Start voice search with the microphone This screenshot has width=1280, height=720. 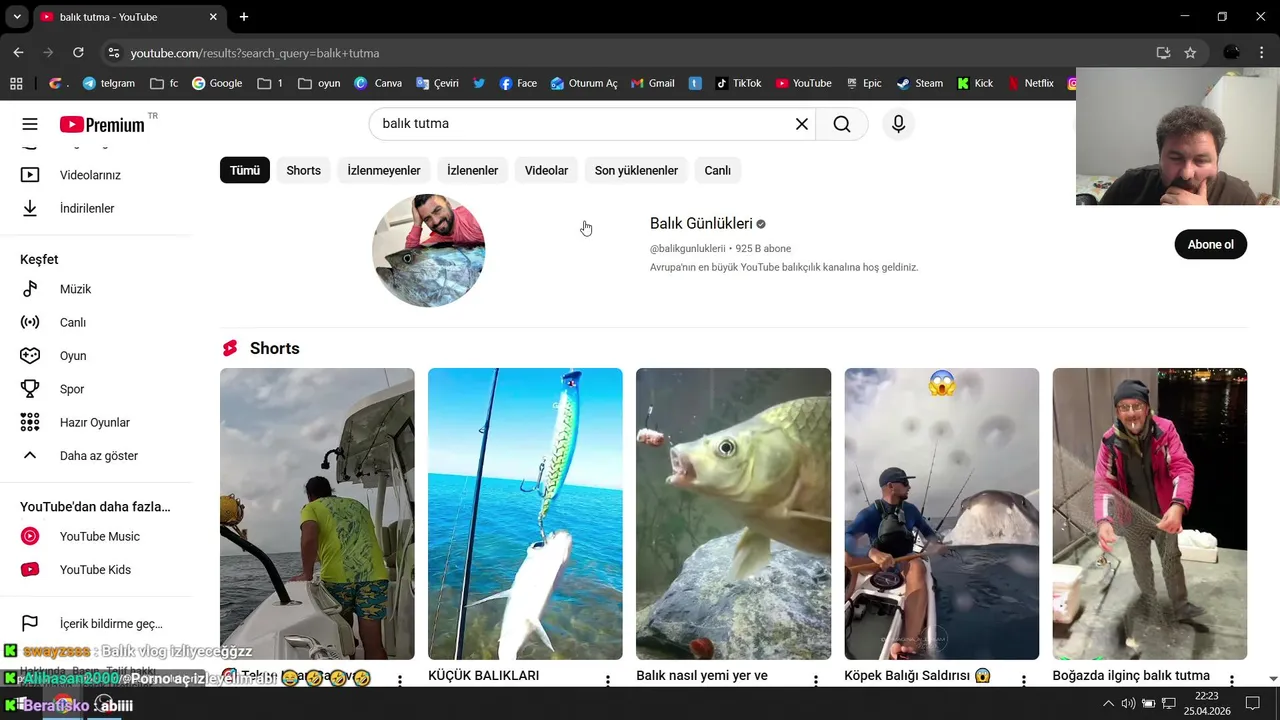[898, 124]
